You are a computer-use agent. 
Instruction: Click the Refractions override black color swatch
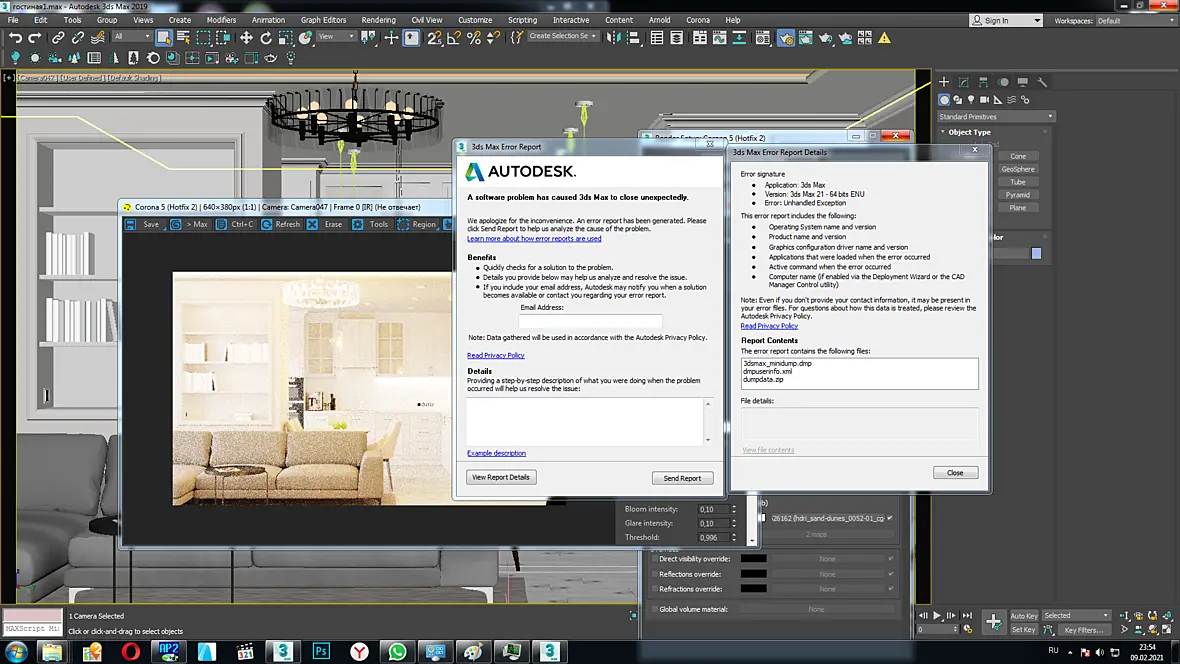(x=753, y=589)
